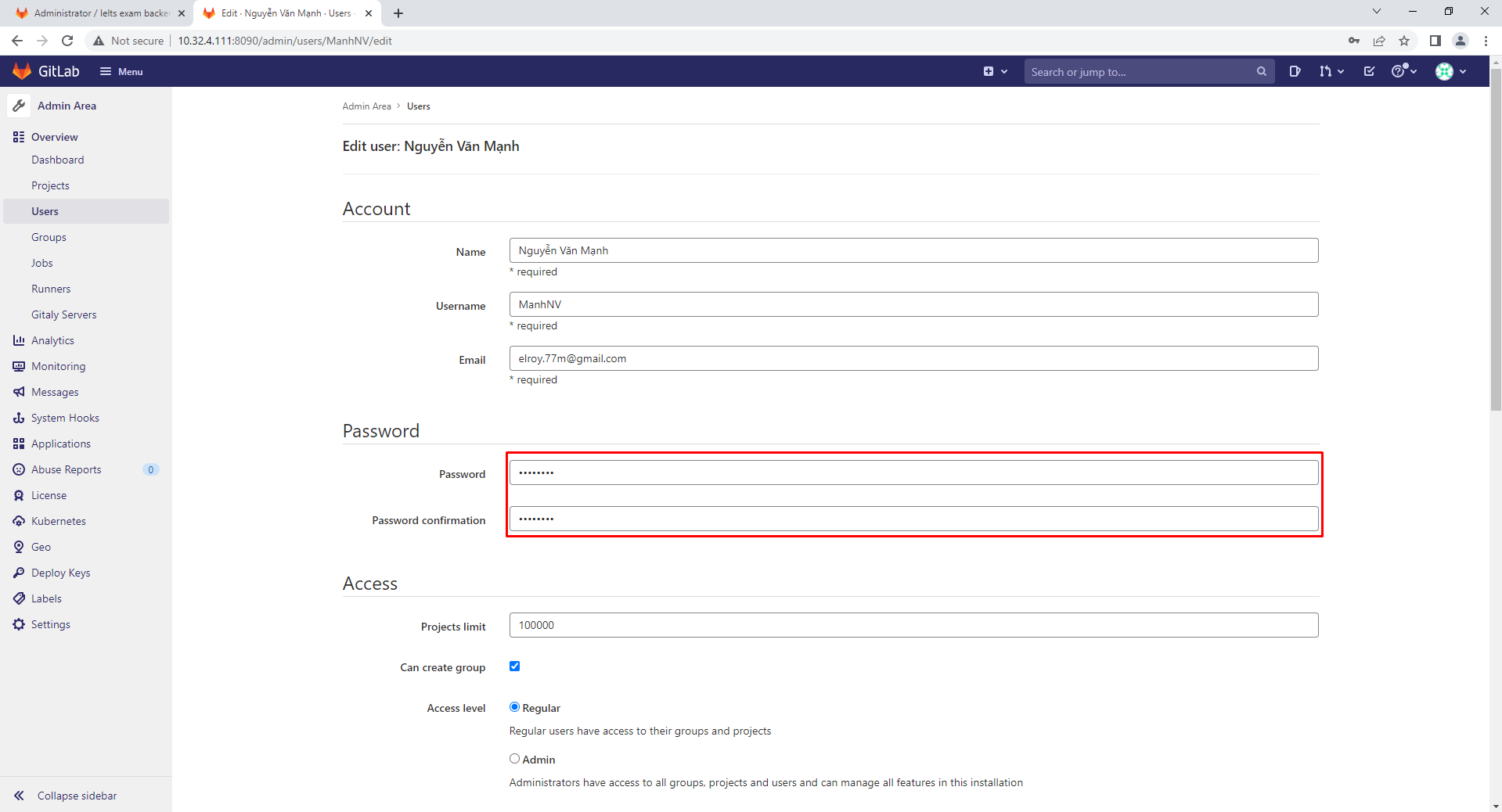
Task: Click the Geo location icon
Action: tap(19, 547)
